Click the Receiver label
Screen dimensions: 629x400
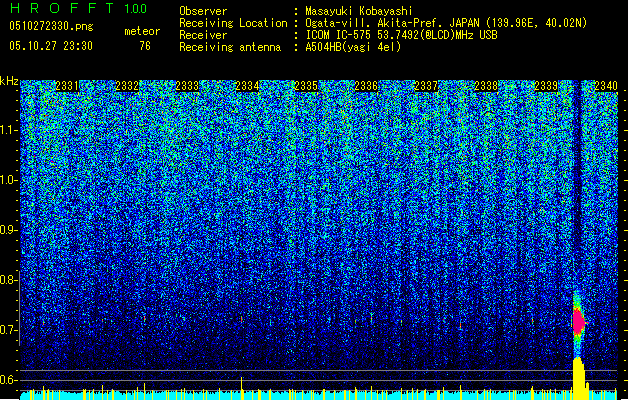[203, 35]
